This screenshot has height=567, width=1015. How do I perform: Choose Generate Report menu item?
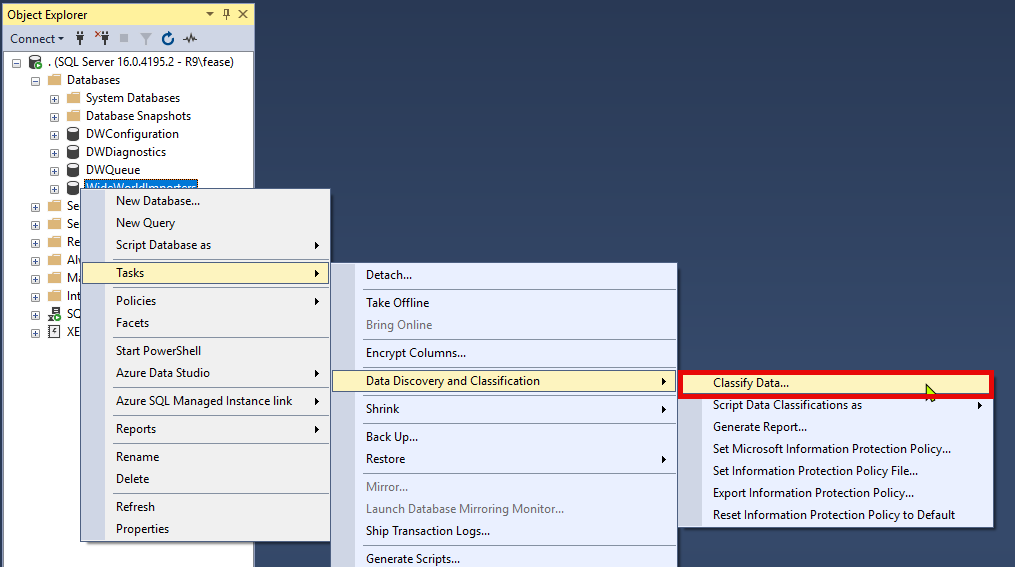tap(759, 427)
